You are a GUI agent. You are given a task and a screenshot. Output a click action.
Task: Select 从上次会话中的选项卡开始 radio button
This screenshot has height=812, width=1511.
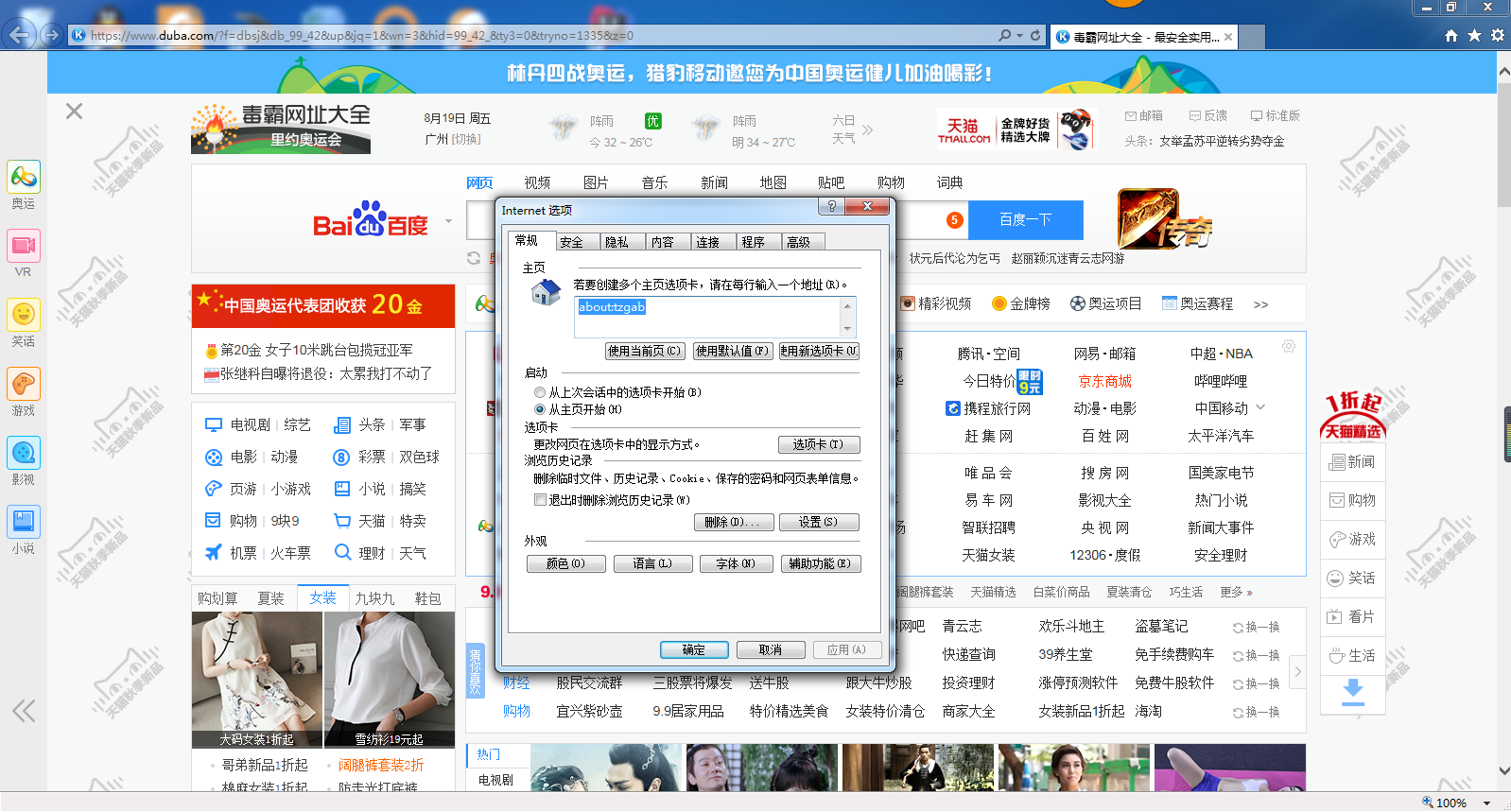(540, 392)
